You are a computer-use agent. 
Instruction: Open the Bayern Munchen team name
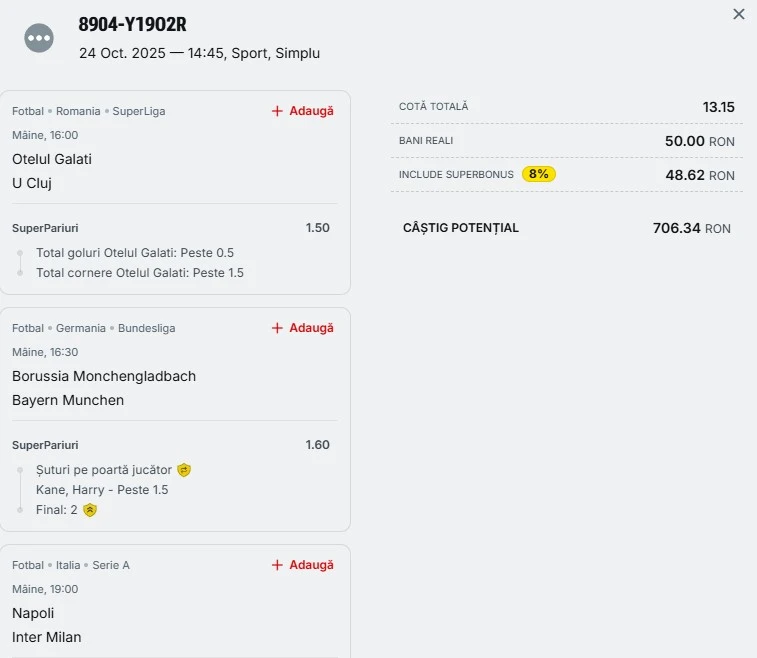click(68, 400)
